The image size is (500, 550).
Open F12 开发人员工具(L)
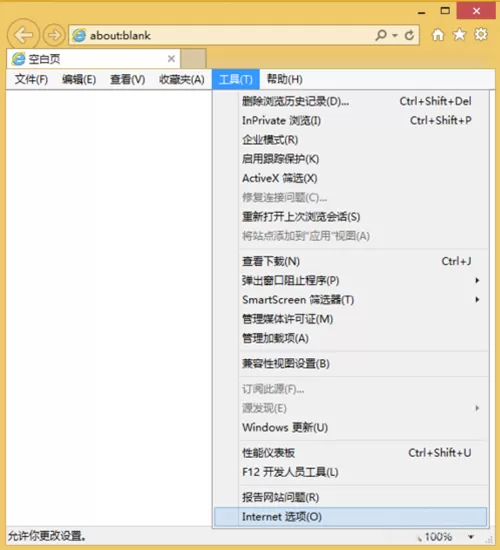point(351,472)
